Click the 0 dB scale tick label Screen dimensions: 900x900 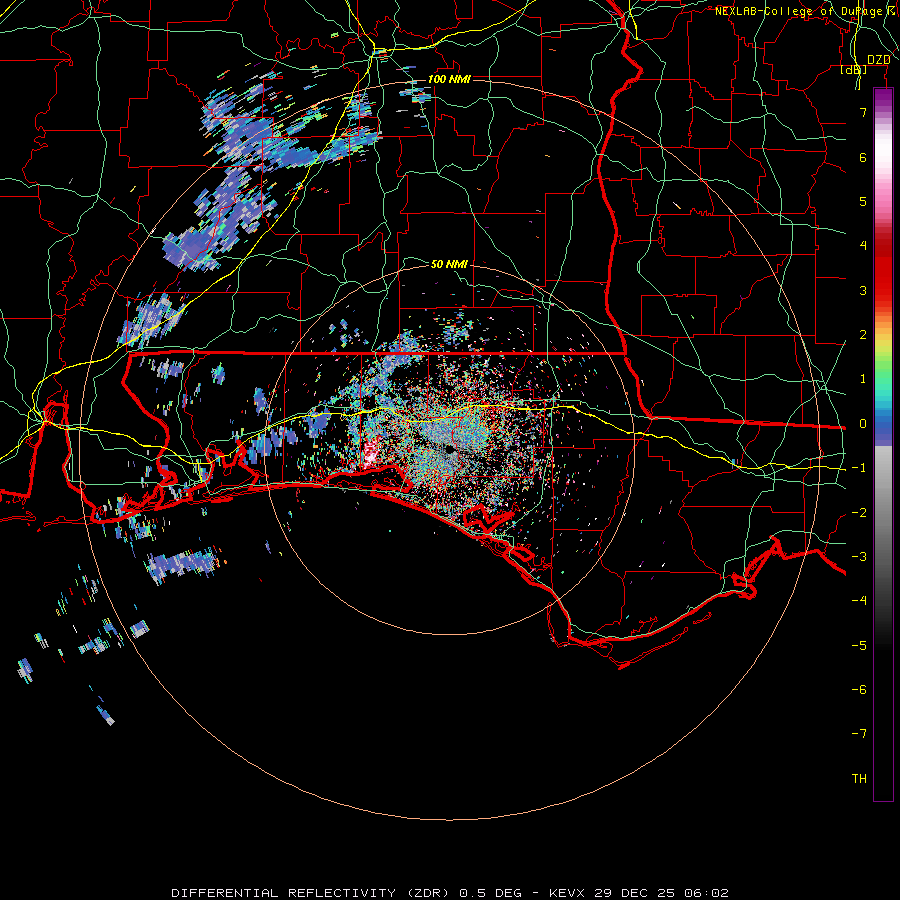tap(863, 424)
